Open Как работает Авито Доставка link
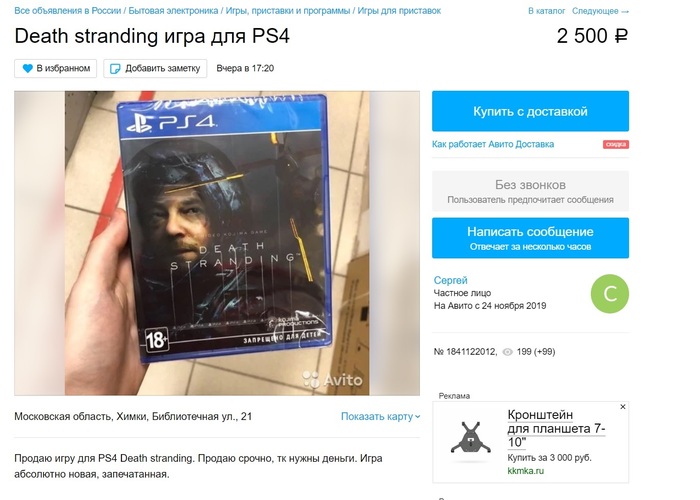The height and width of the screenshot is (500, 700). coord(493,144)
